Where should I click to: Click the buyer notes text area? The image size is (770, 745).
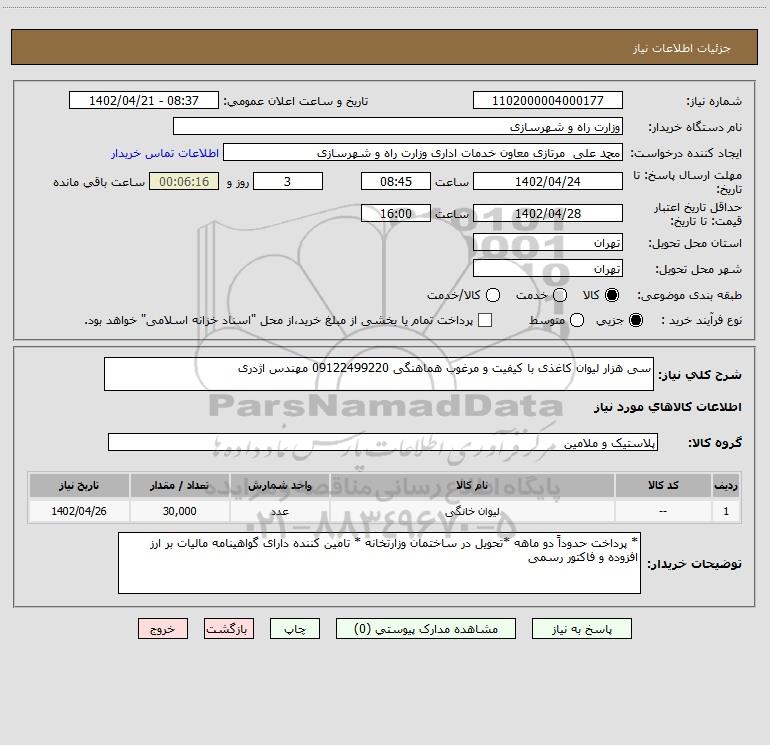pos(379,563)
